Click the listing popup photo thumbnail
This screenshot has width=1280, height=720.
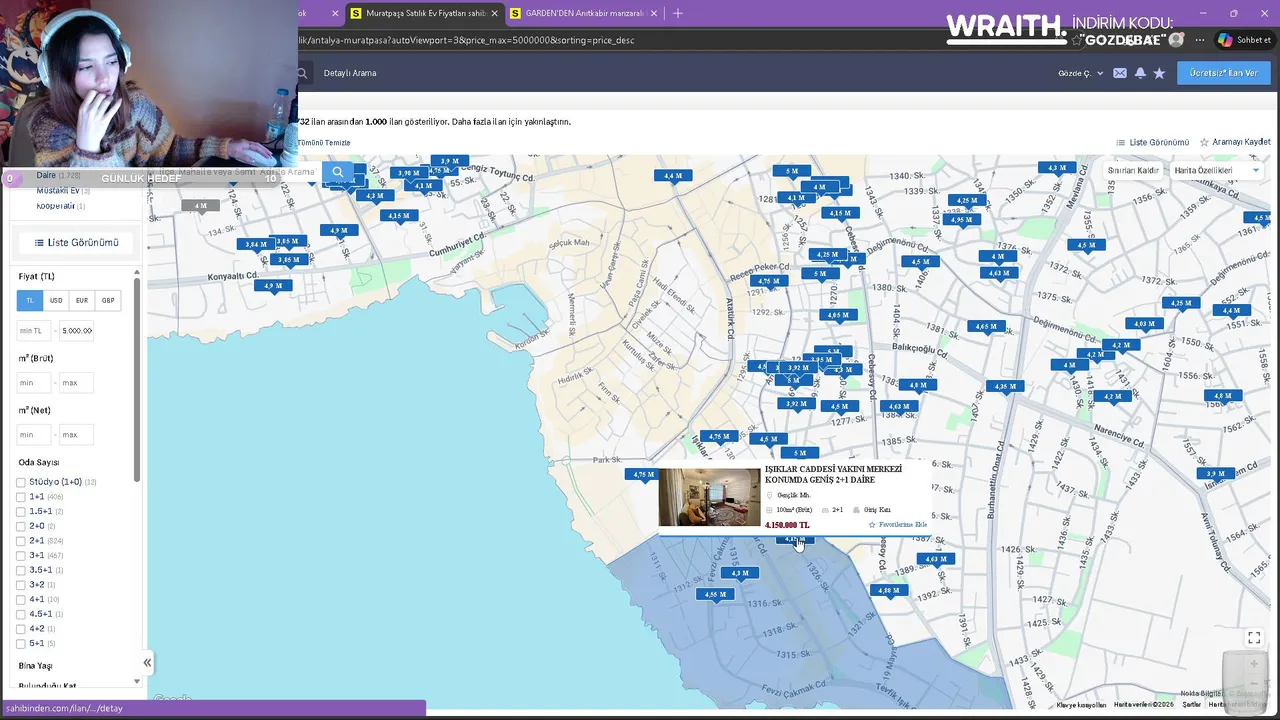point(709,497)
